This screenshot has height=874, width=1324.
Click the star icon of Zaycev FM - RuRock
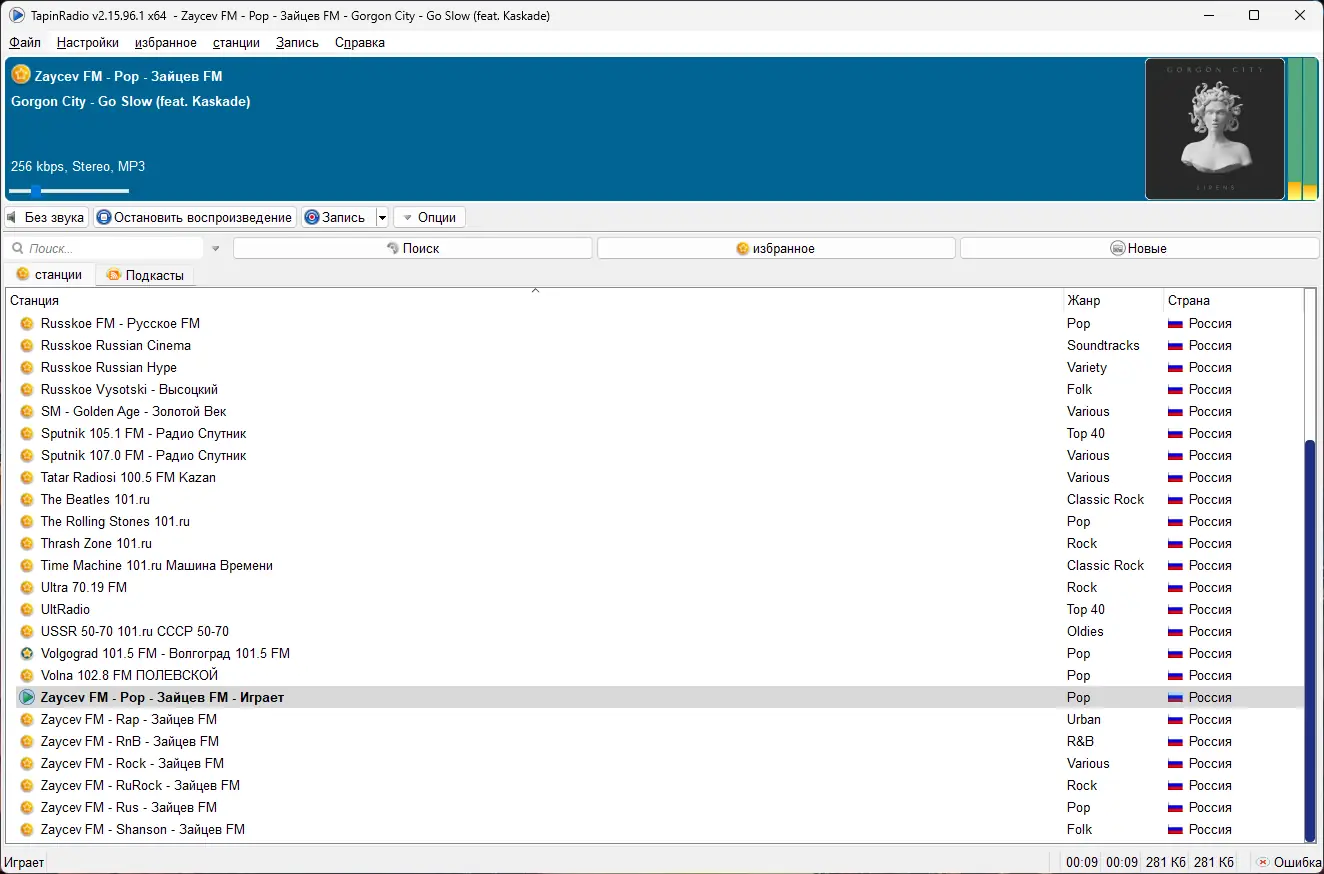pos(27,786)
